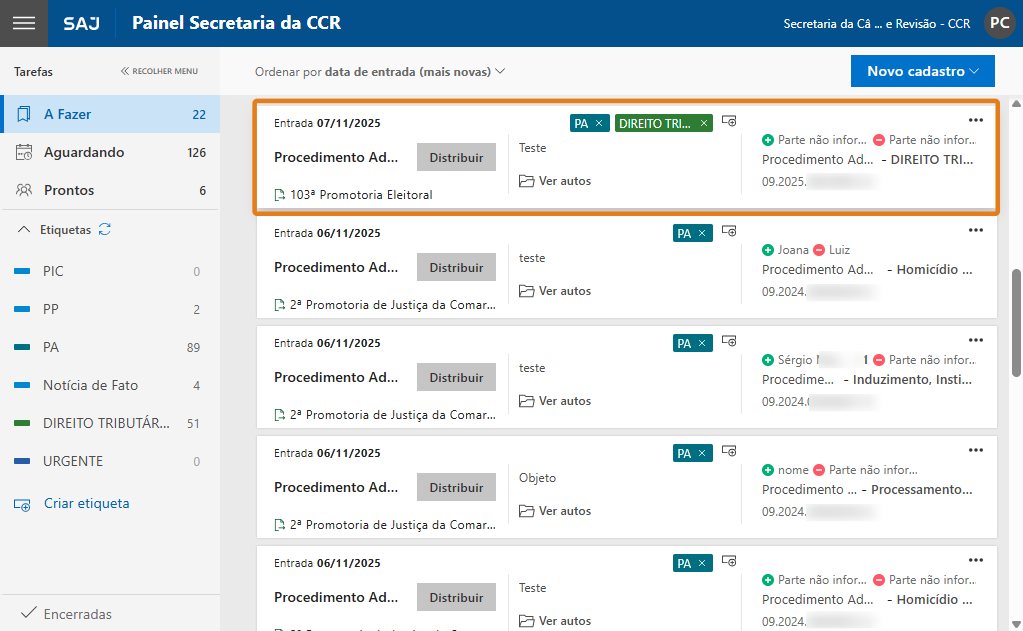
Task: Refresh the Etiquetas list
Action: 105,230
